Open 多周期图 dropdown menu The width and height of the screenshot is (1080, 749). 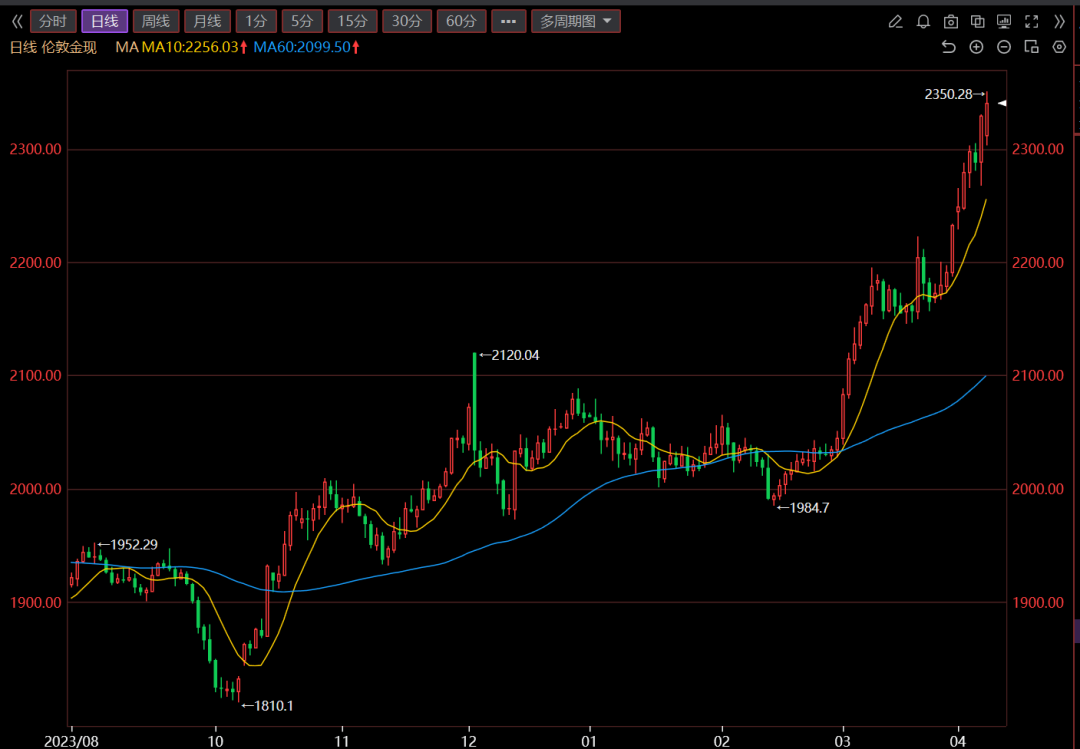coord(575,21)
